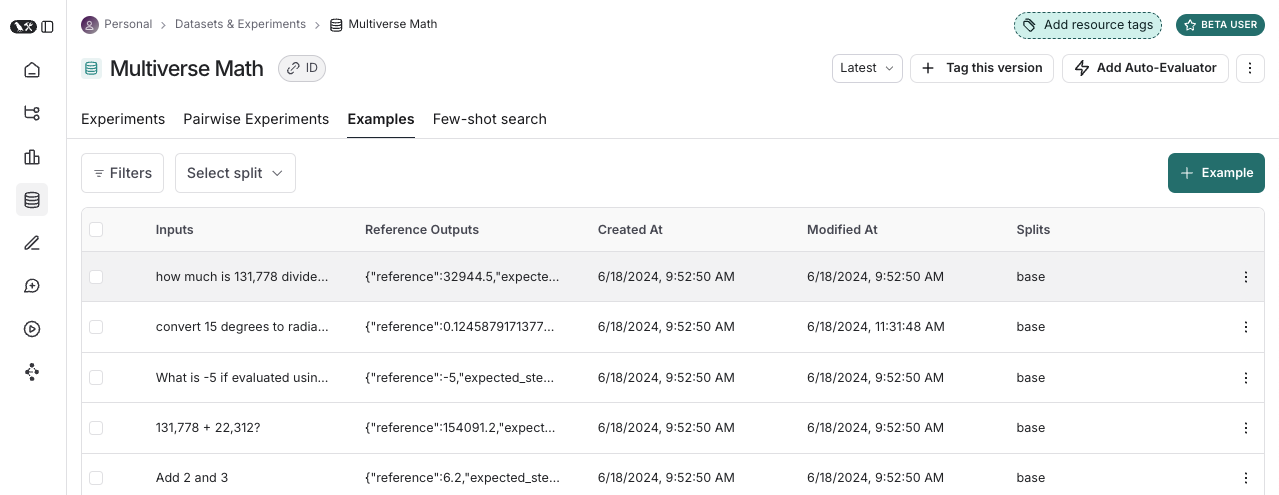The width and height of the screenshot is (1279, 495).
Task: Select the 'Add 2 and 3' row checkbox
Action: coord(96,478)
